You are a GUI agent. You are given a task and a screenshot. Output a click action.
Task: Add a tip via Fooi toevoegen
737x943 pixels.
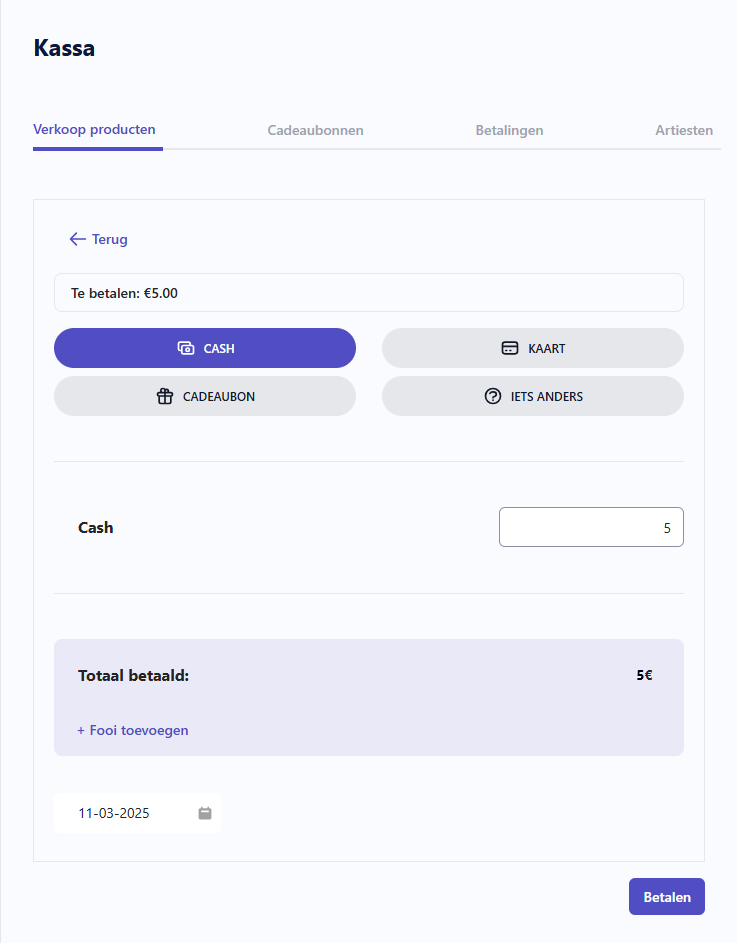coord(132,730)
